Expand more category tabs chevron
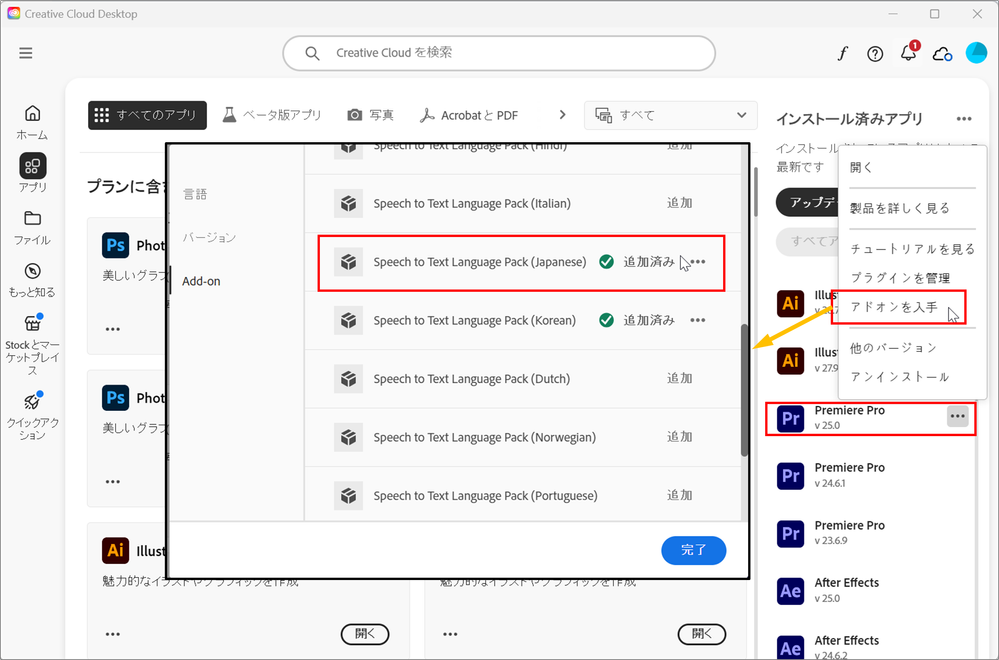The width and height of the screenshot is (999, 660). pos(562,115)
